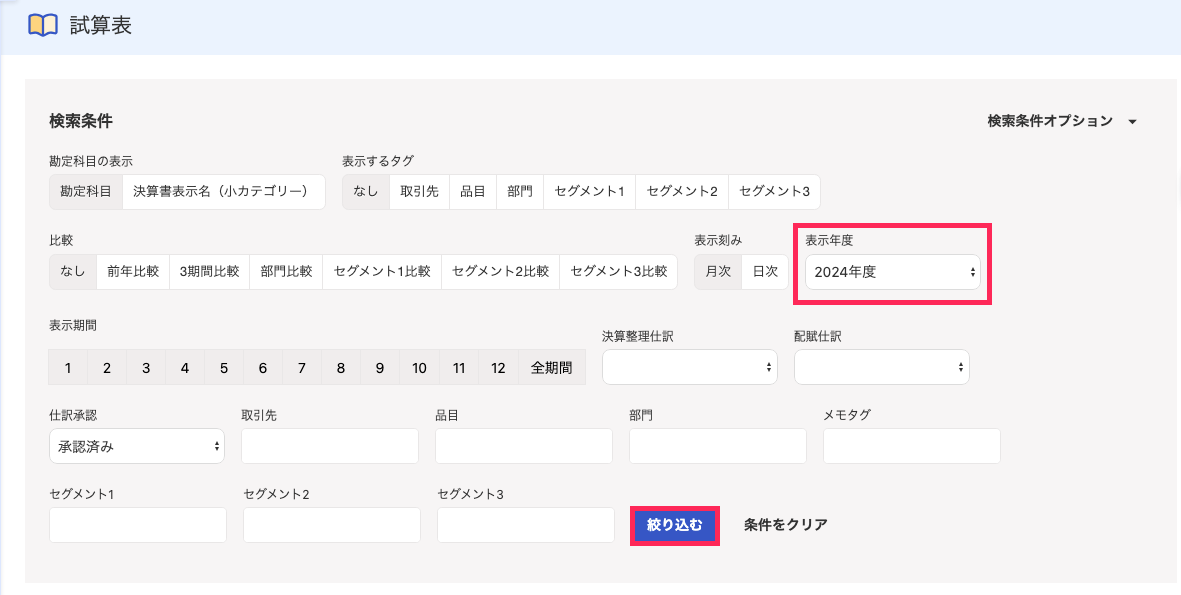Choose 品目 tag display option
Screen dimensions: 1181x595
pyautogui.click(x=473, y=192)
